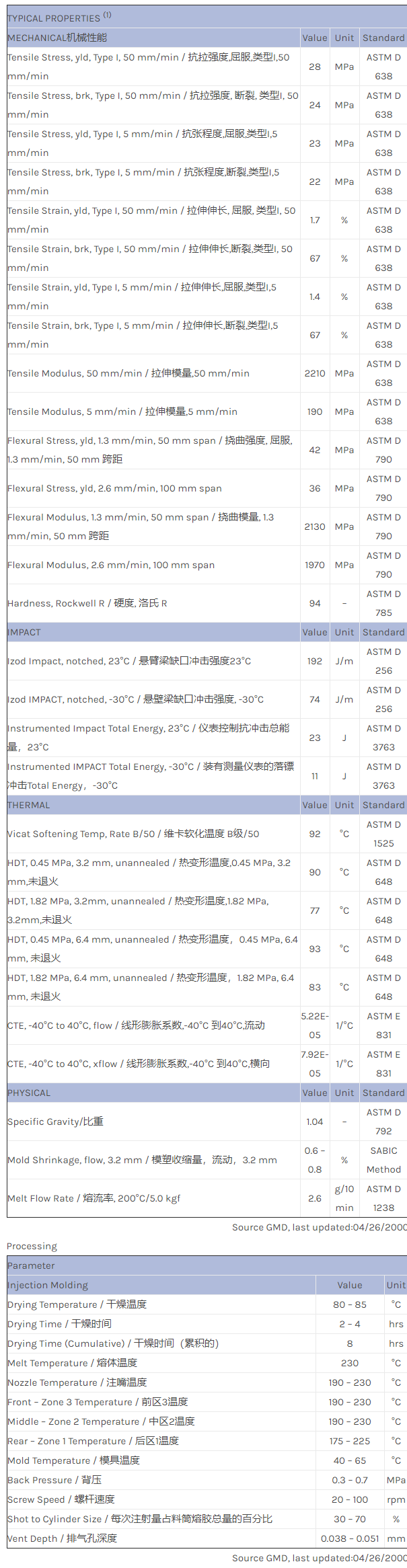407x1568 pixels.
Task: Click the Screw Speed row label
Action: (x=61, y=1499)
